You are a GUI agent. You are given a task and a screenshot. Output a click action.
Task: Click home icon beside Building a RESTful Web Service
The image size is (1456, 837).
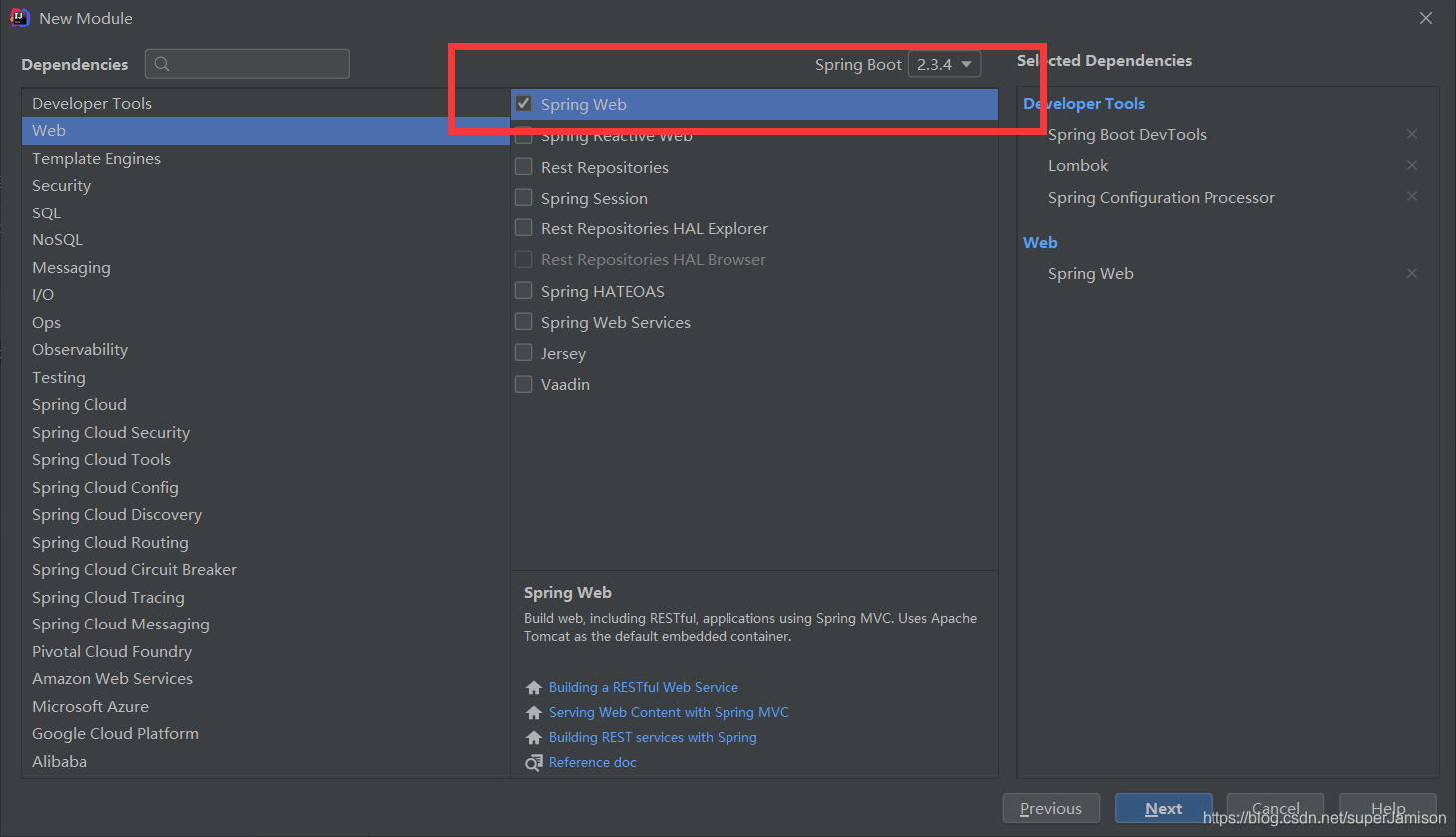click(534, 688)
